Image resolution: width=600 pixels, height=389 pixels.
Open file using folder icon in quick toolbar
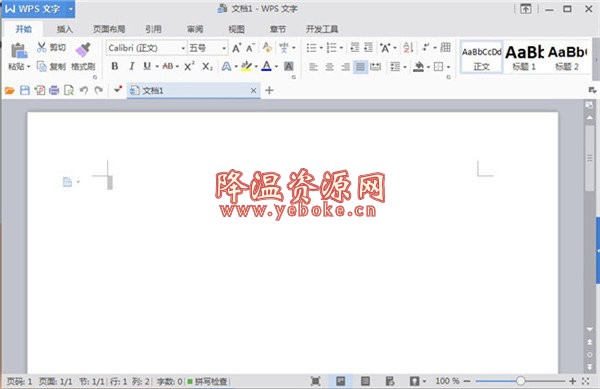click(10, 91)
